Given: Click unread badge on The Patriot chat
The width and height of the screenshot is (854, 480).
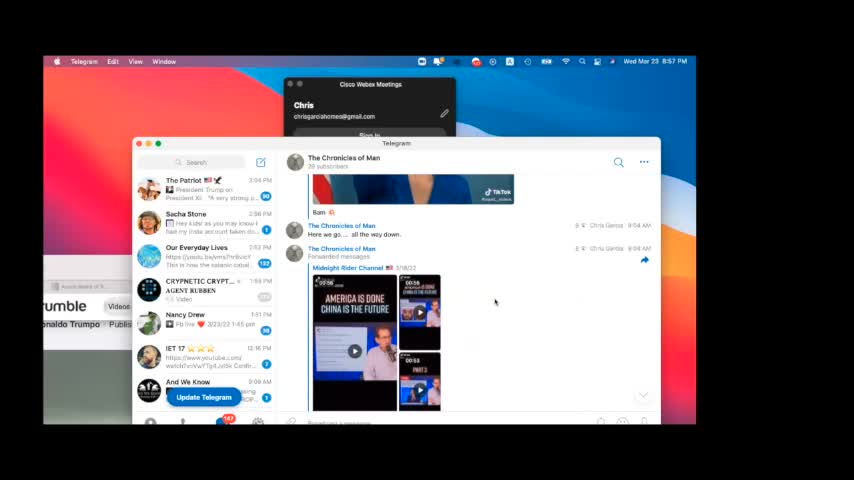Looking at the screenshot, I should pyautogui.click(x=266, y=196).
